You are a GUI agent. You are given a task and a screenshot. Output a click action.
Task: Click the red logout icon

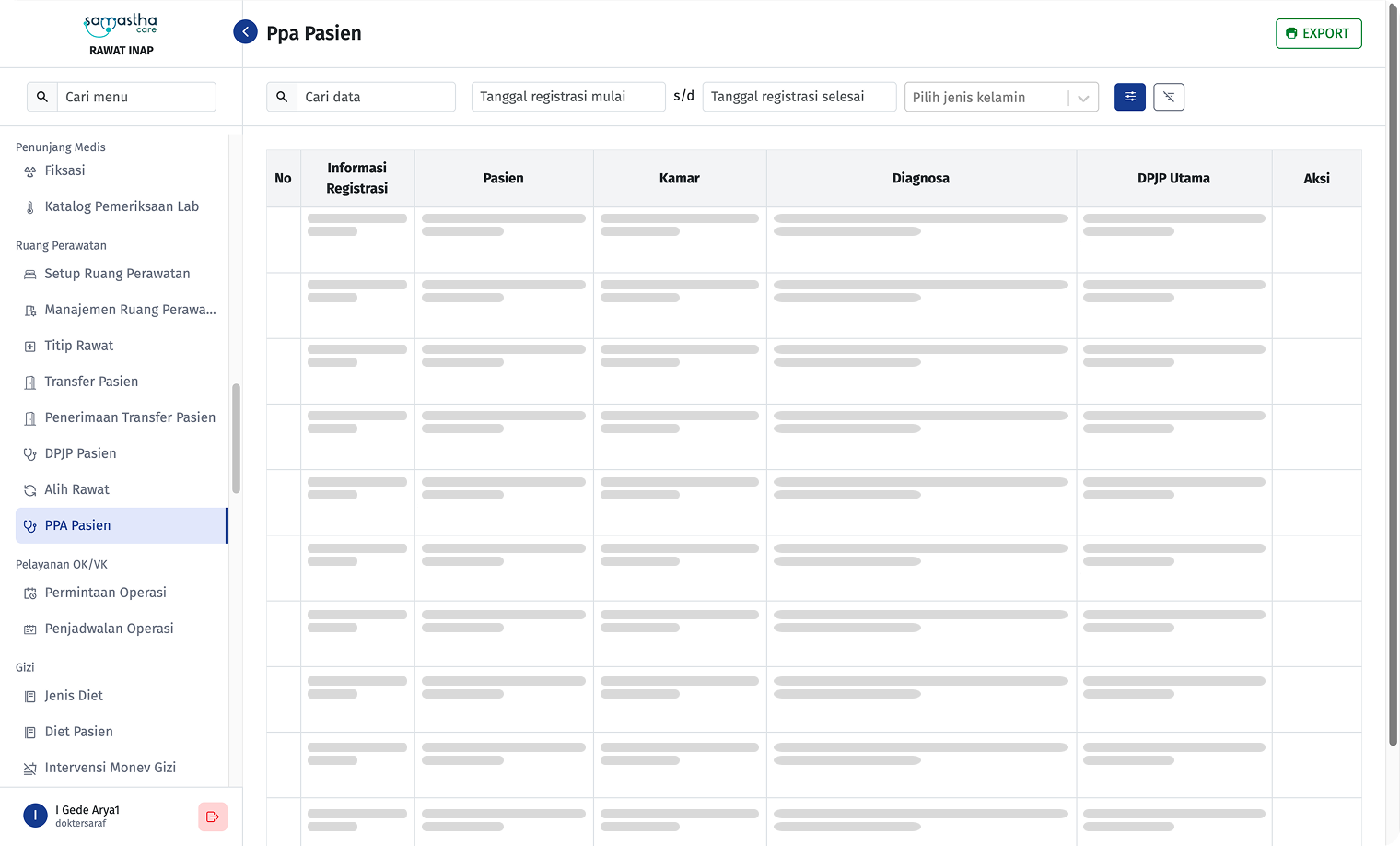pos(213,817)
